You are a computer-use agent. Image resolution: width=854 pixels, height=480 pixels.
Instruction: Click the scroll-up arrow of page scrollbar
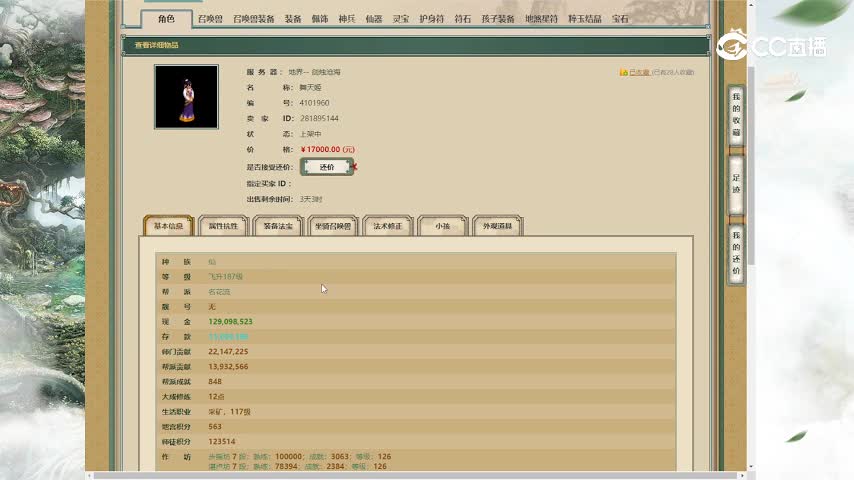(751, 4)
